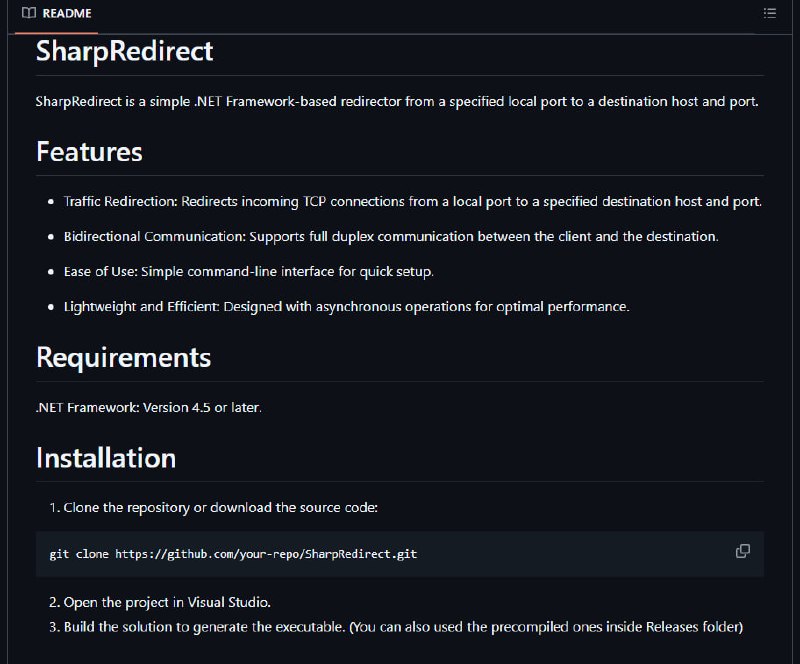Click the SharpRedirect heading
The height and width of the screenshot is (664, 800).
[x=124, y=51]
